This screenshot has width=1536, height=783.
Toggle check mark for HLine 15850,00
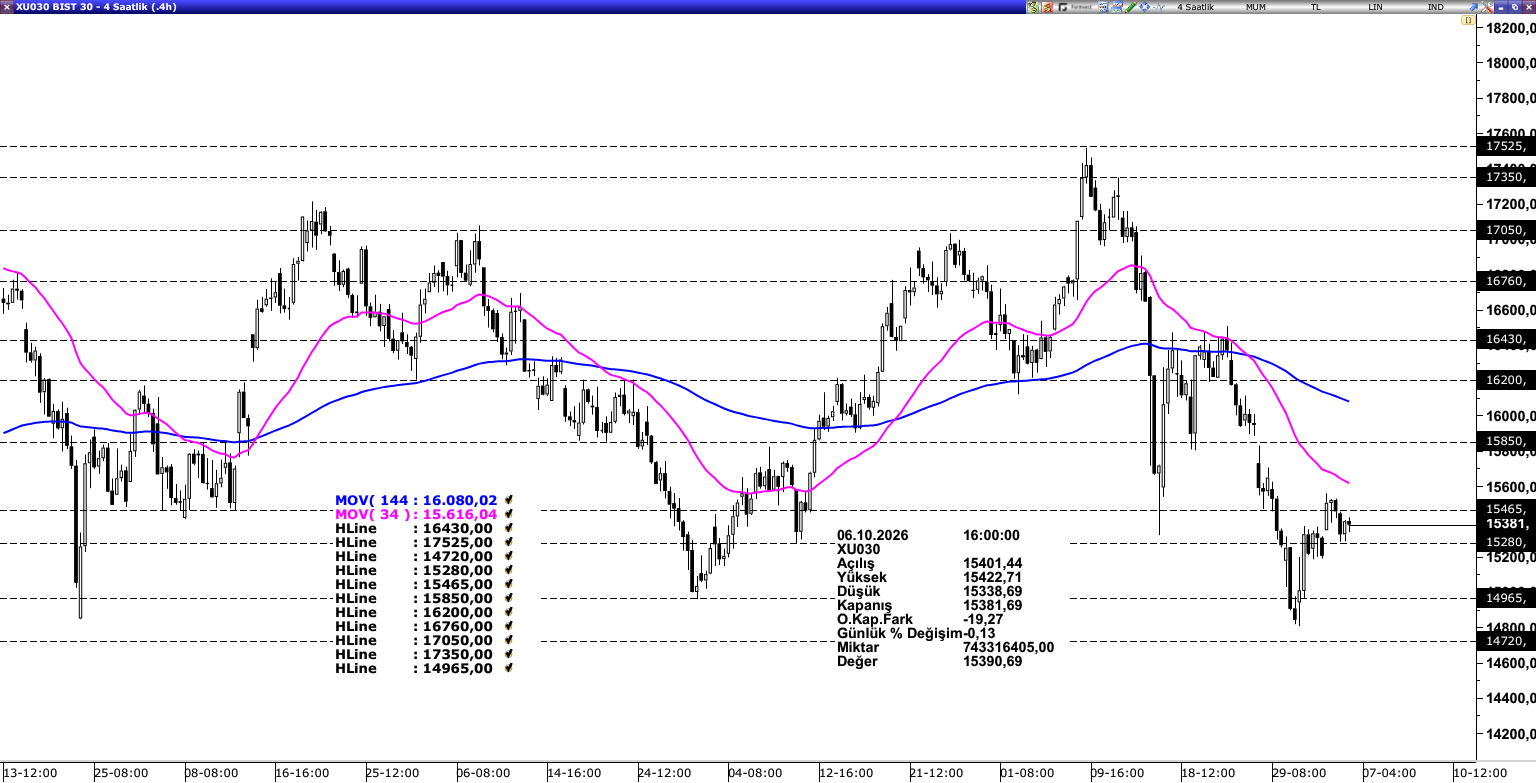click(x=509, y=598)
